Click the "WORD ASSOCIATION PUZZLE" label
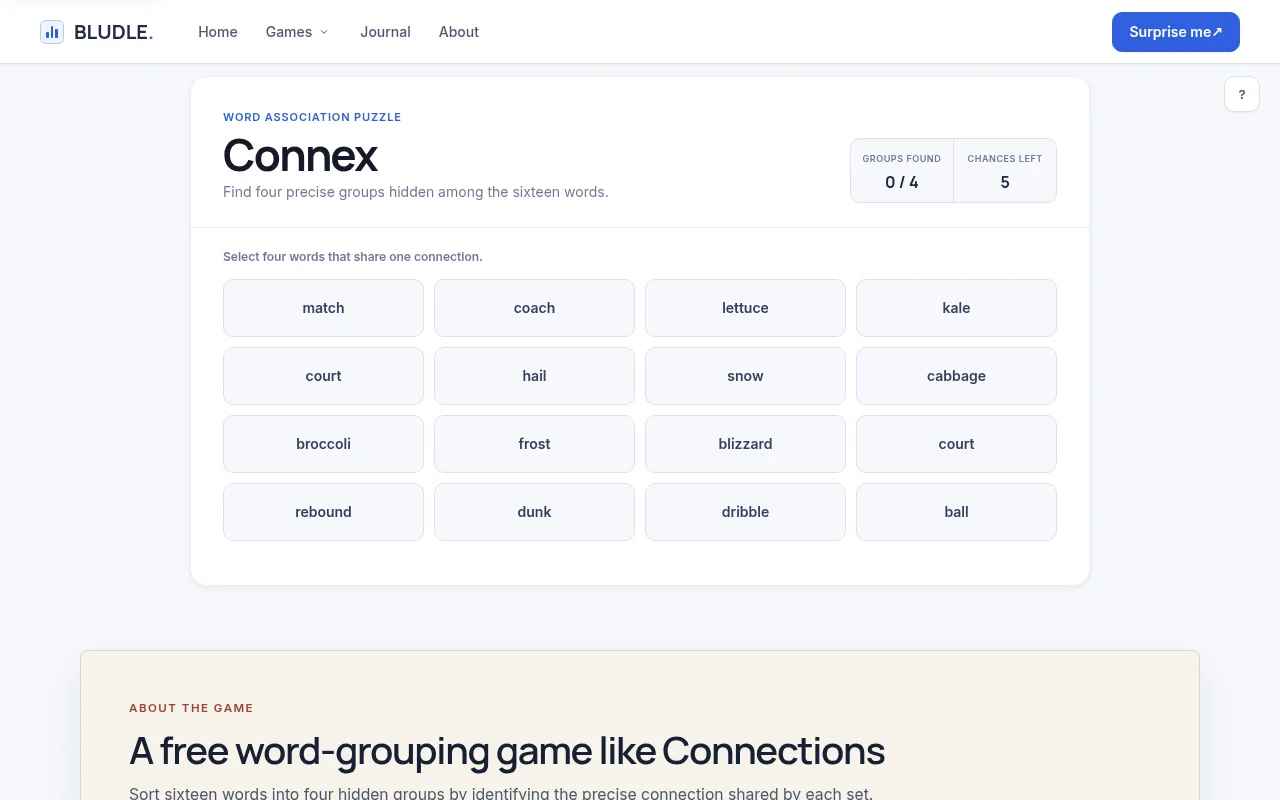The width and height of the screenshot is (1280, 800). (312, 117)
